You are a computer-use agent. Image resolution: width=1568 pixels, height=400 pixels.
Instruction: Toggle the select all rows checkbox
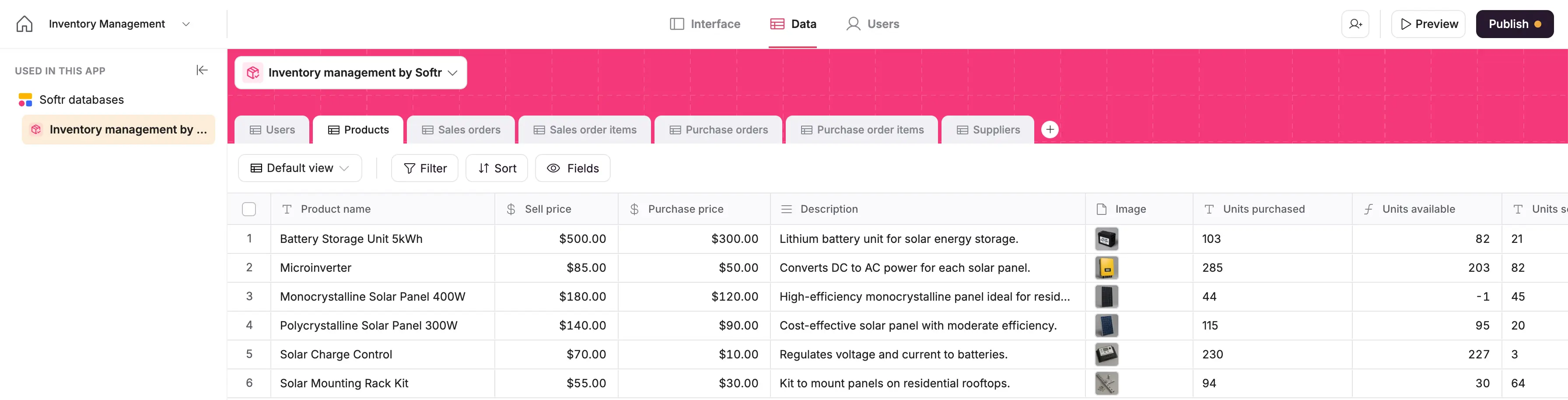coord(249,209)
